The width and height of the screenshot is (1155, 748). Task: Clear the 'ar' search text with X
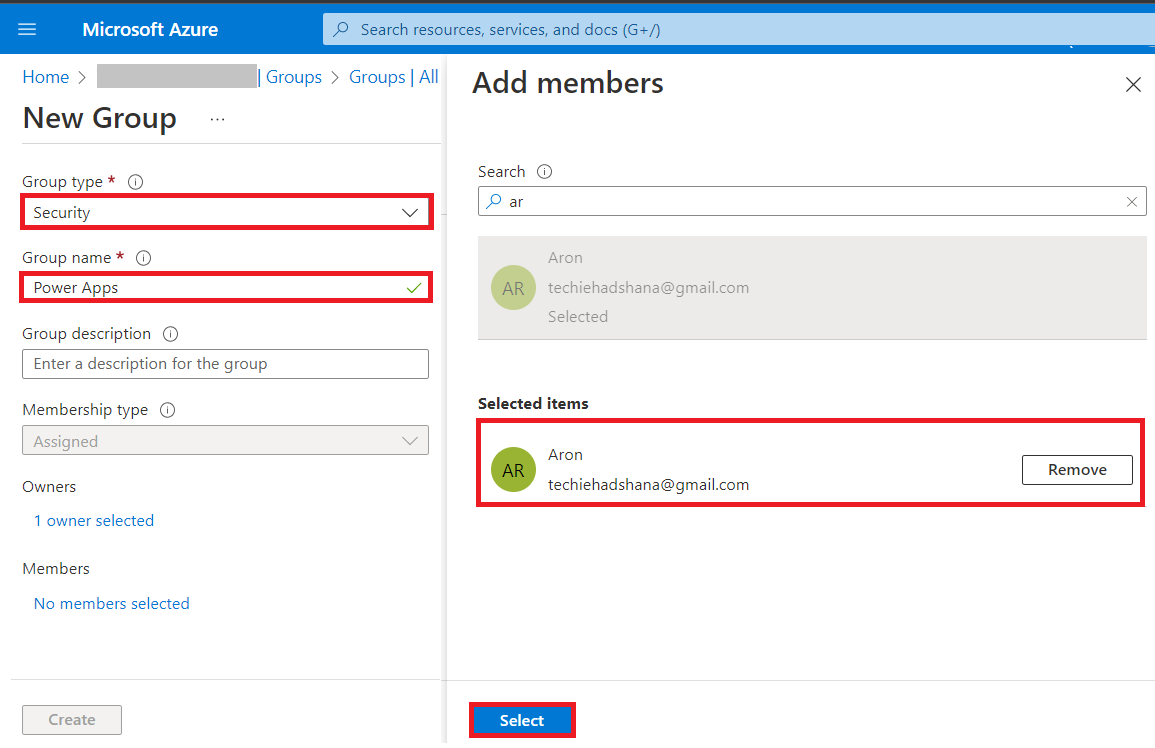coord(1131,201)
